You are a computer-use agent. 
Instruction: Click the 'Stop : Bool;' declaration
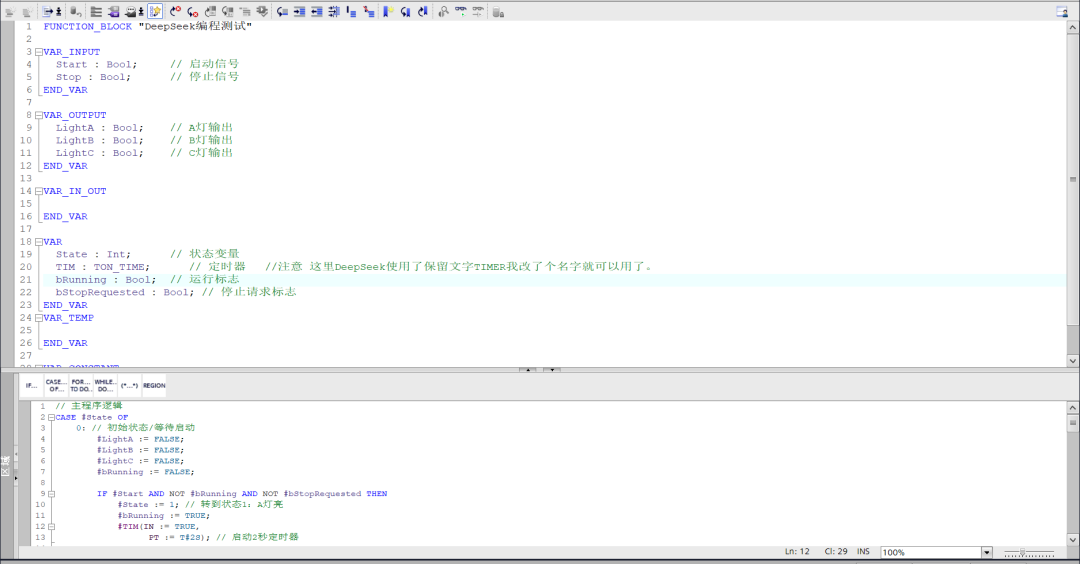(x=93, y=77)
